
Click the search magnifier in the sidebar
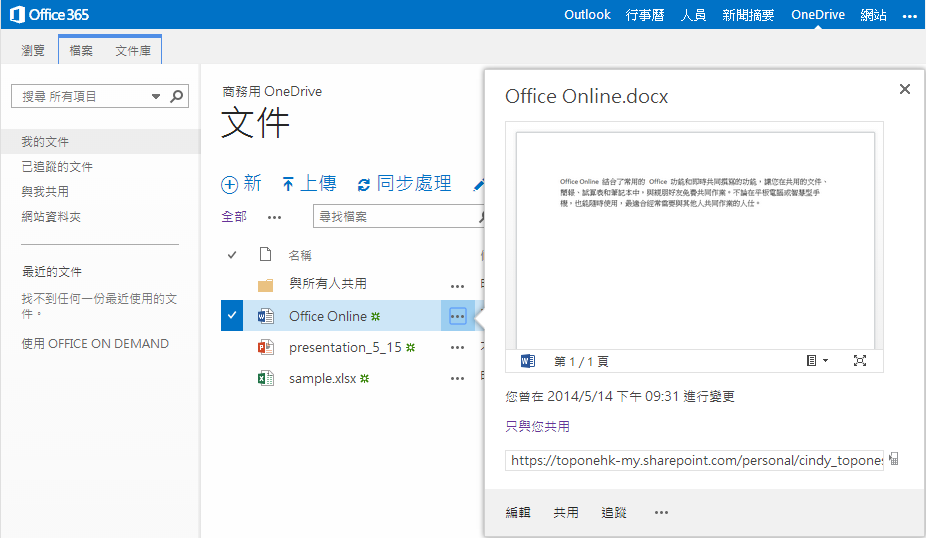click(177, 96)
